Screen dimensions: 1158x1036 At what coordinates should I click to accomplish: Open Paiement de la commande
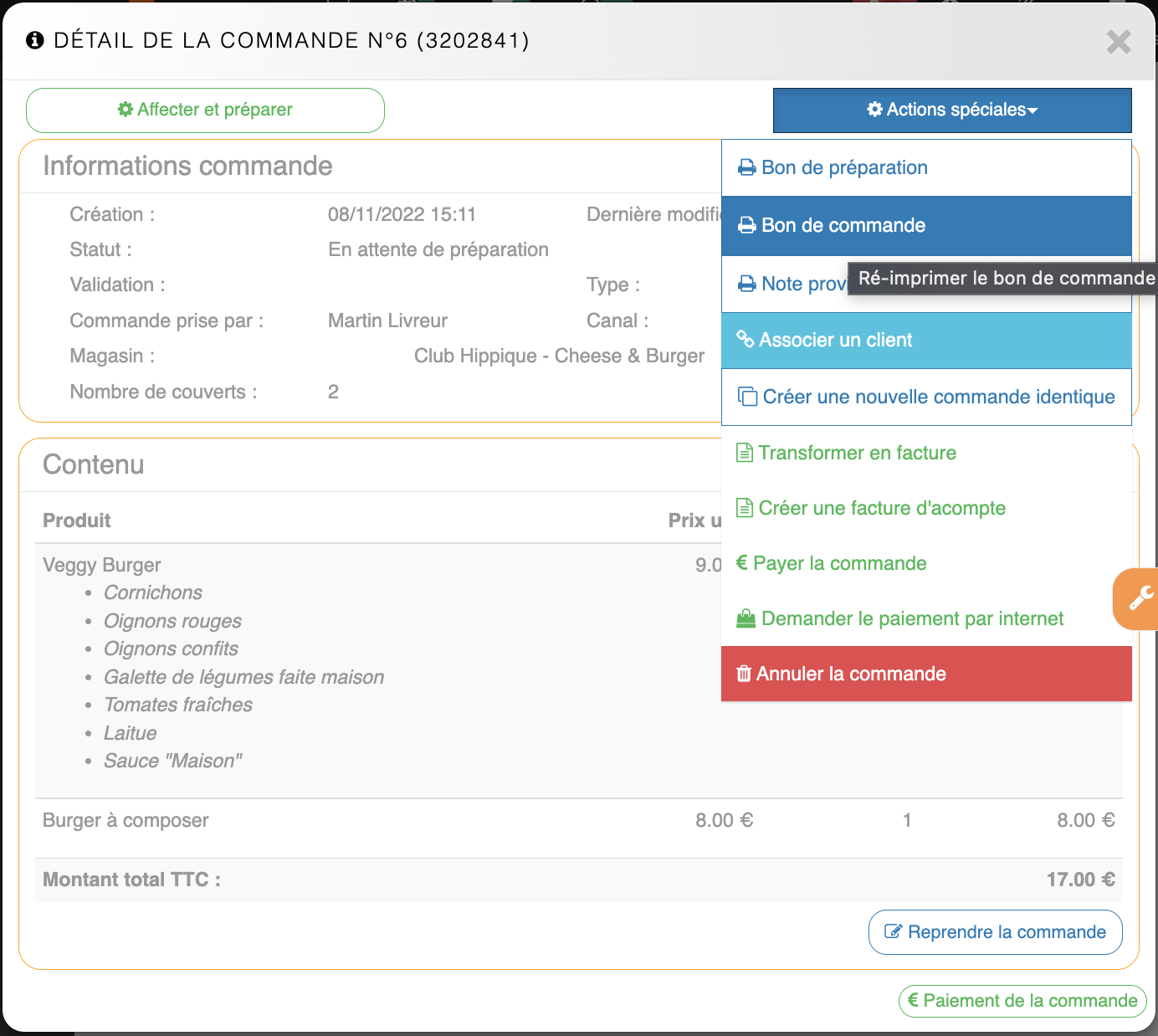[1022, 1001]
